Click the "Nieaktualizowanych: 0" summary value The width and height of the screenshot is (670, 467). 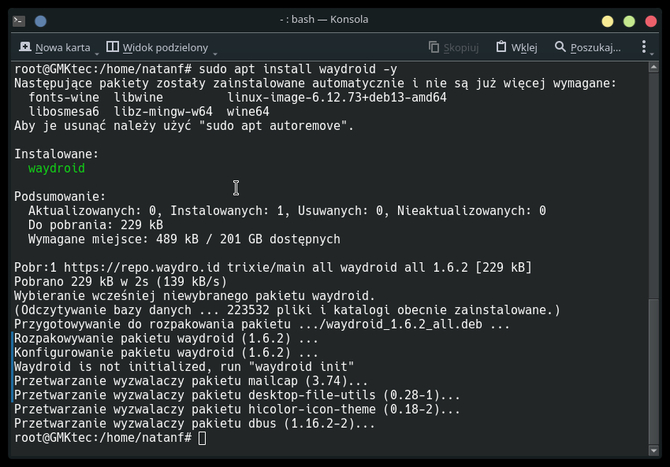[472, 211]
